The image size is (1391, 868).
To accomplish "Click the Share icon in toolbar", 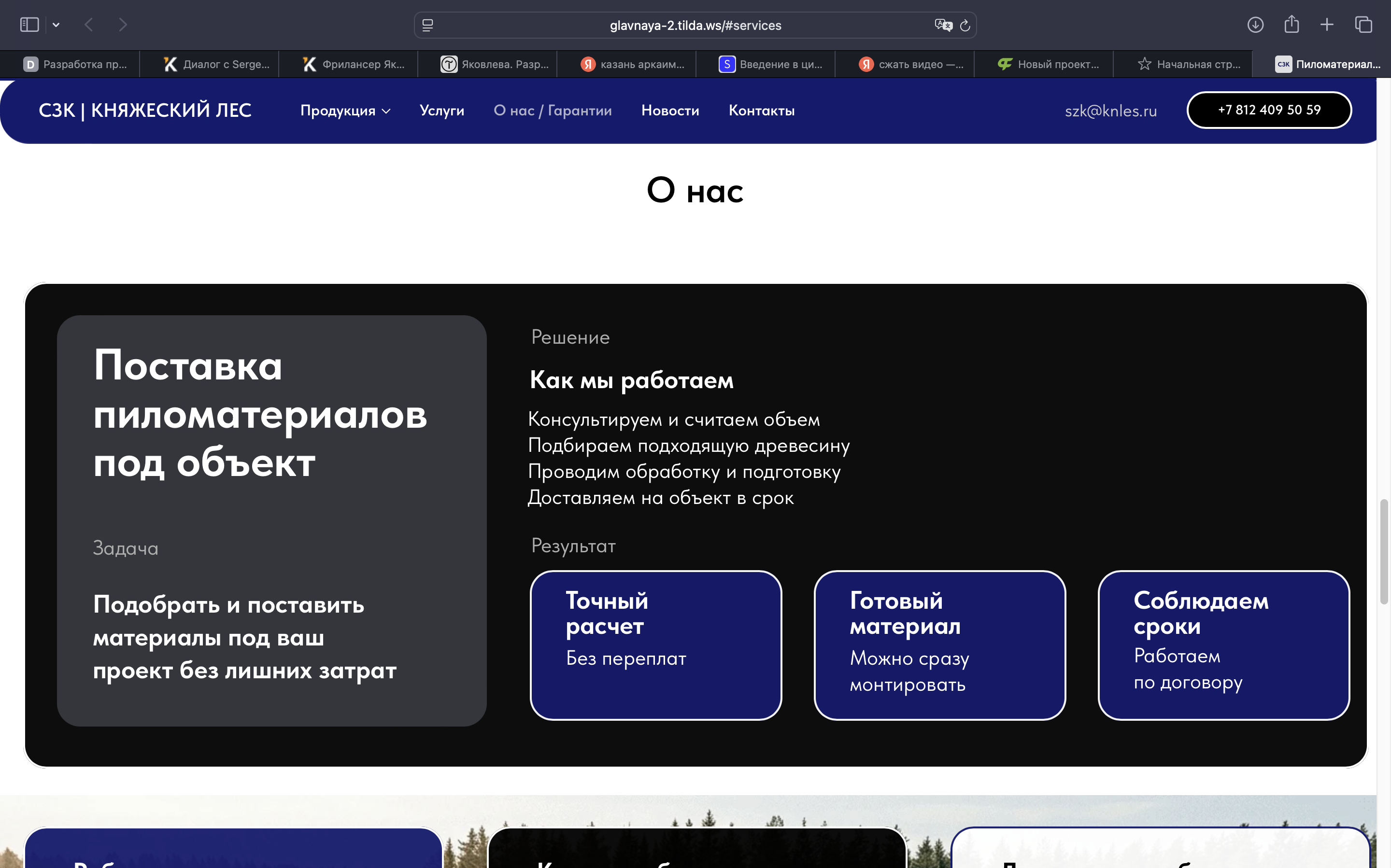I will click(1292, 25).
